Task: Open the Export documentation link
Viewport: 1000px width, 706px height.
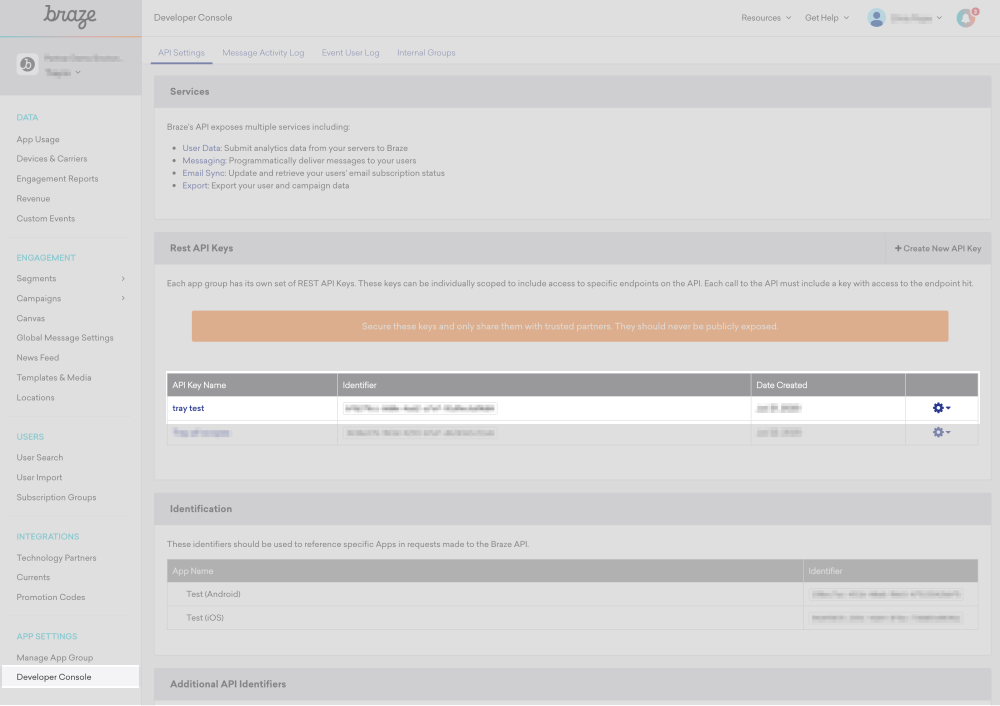Action: [x=193, y=185]
